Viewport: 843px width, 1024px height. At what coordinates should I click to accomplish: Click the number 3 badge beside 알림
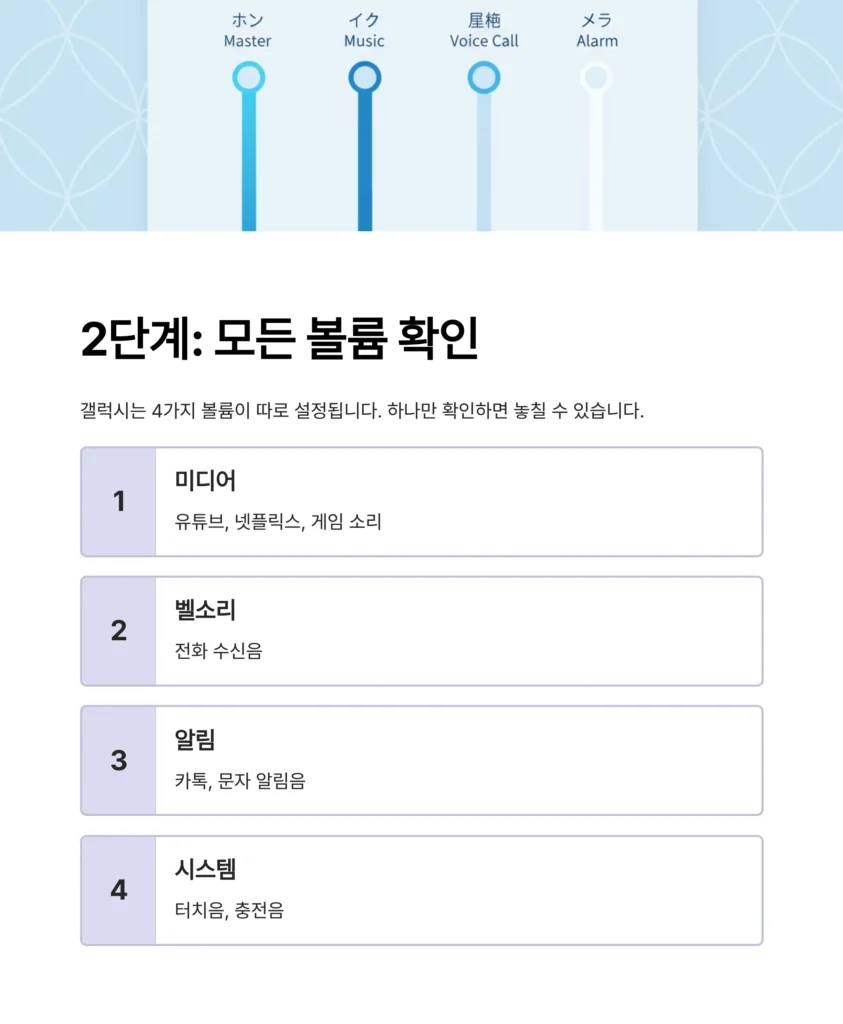[x=119, y=761]
